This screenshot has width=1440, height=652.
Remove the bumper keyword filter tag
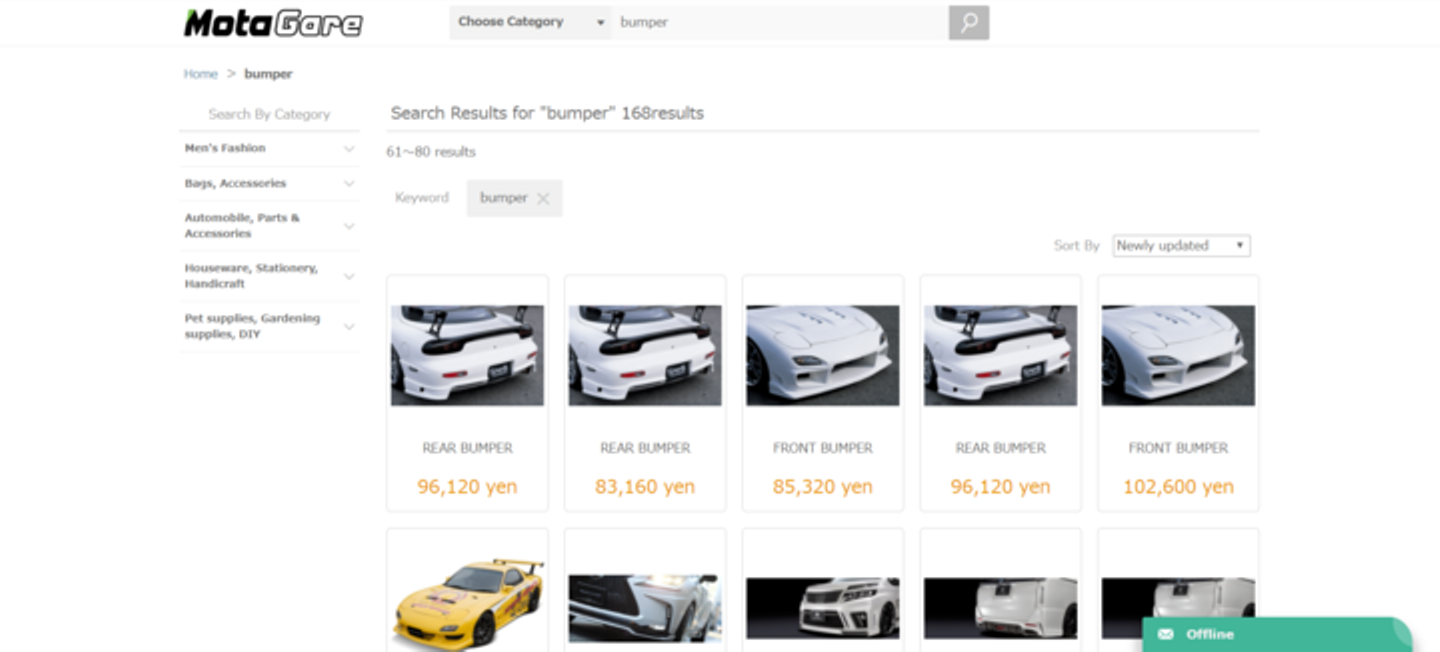pos(543,199)
